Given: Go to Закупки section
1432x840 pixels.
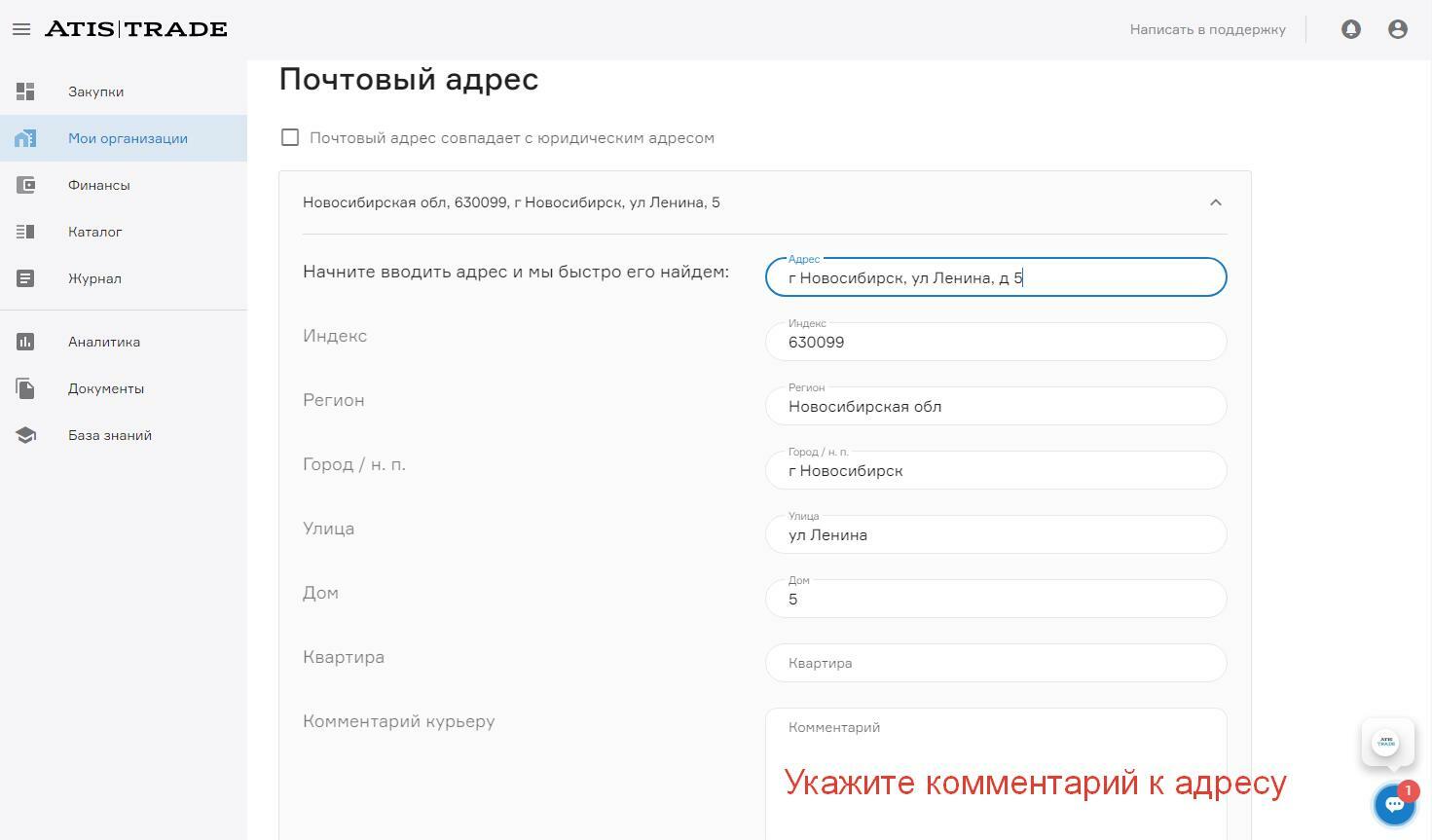Looking at the screenshot, I should (124, 91).
